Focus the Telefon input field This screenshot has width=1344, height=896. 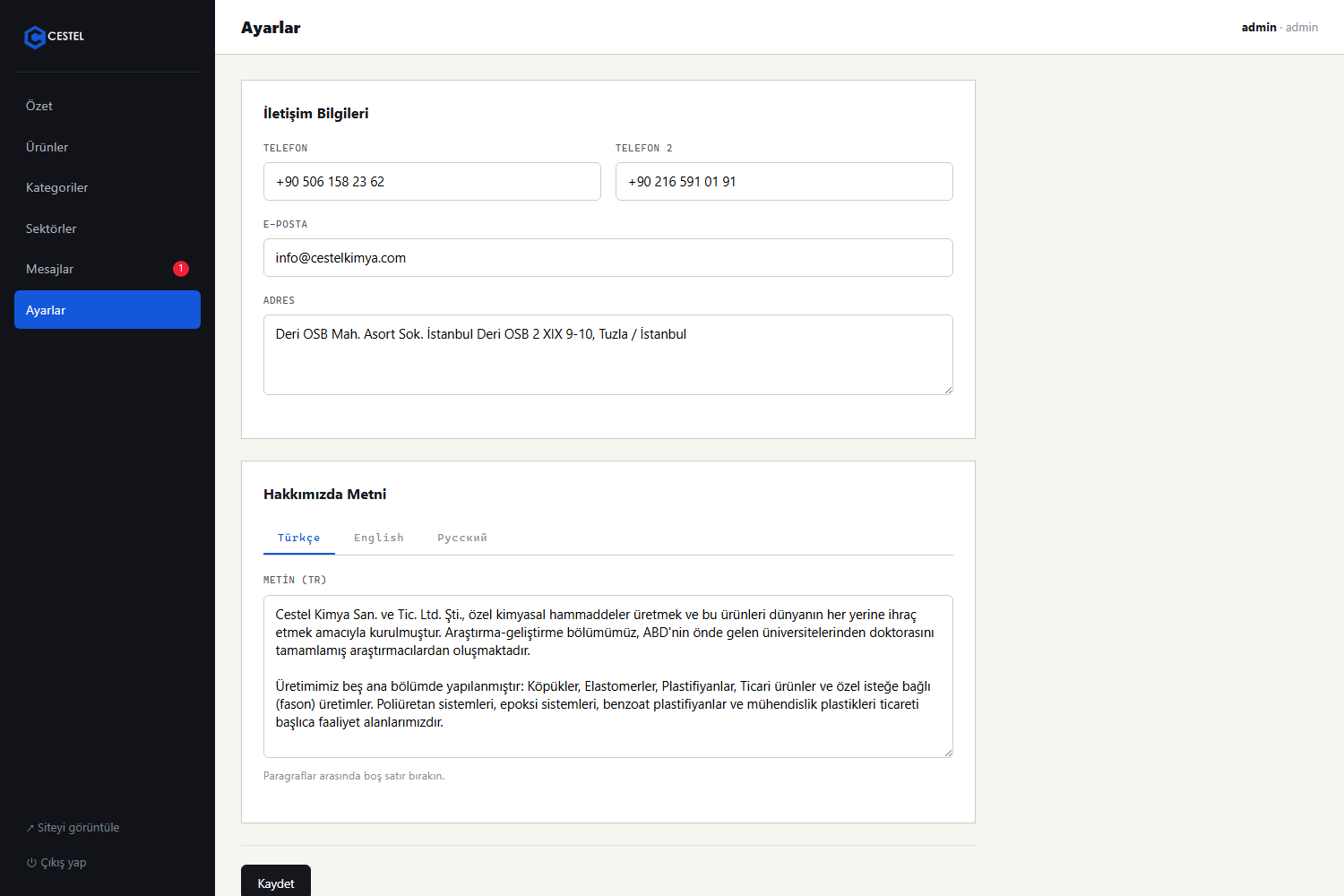point(432,182)
